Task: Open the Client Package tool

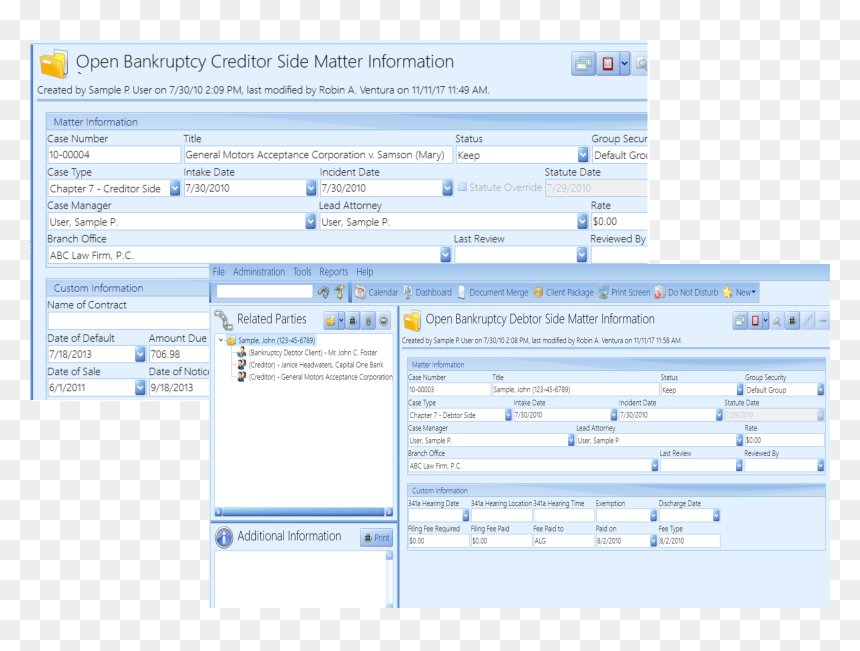Action: click(x=564, y=292)
